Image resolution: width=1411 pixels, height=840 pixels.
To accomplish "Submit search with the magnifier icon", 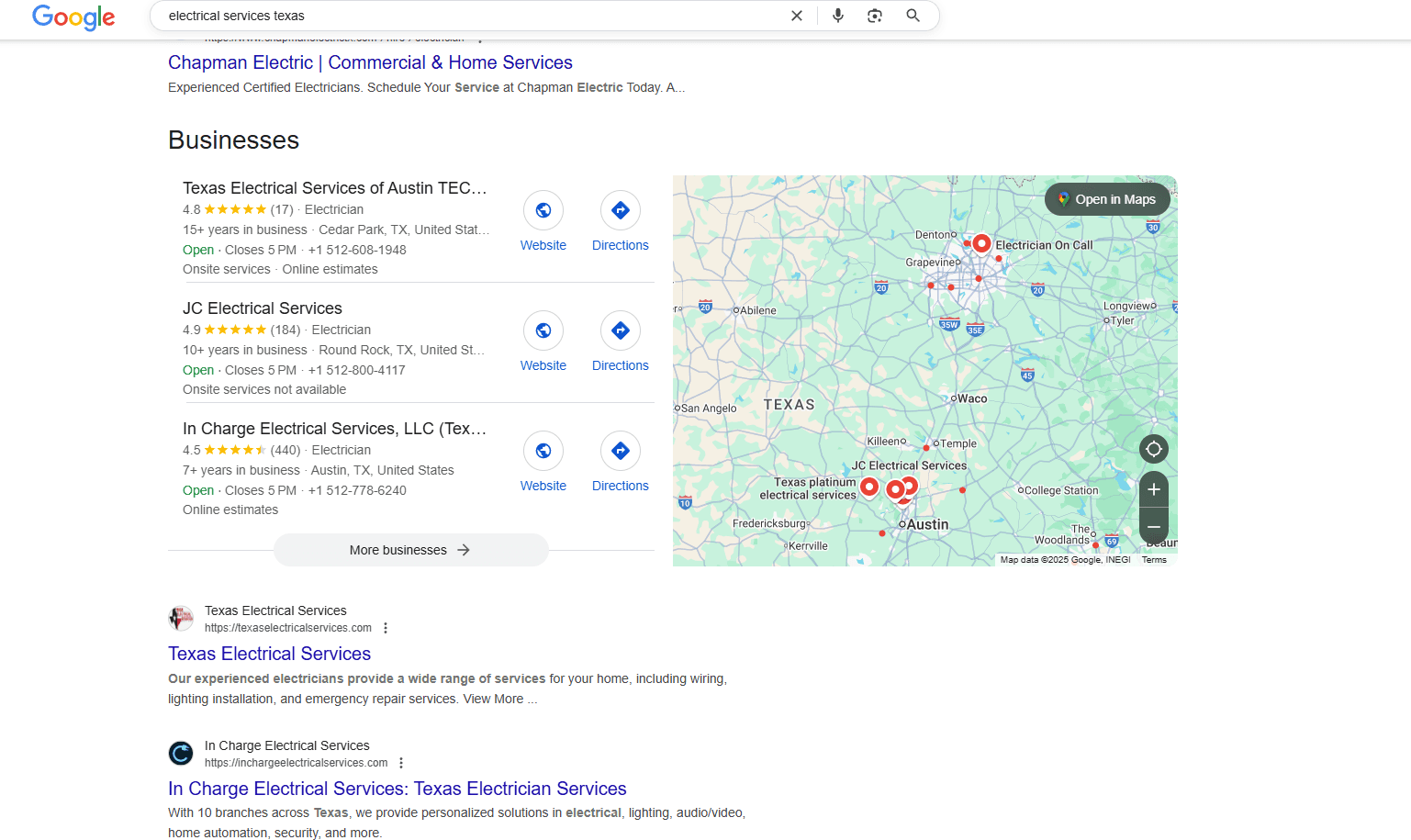I will coord(913,16).
